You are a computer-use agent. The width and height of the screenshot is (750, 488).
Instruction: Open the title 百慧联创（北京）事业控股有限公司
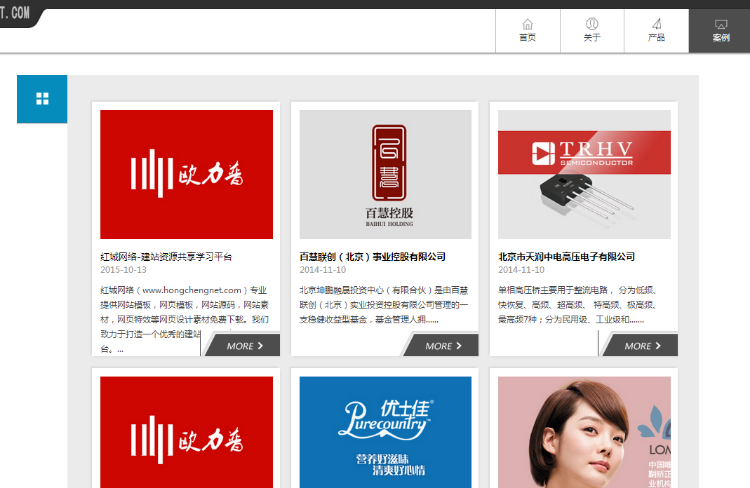click(x=373, y=257)
